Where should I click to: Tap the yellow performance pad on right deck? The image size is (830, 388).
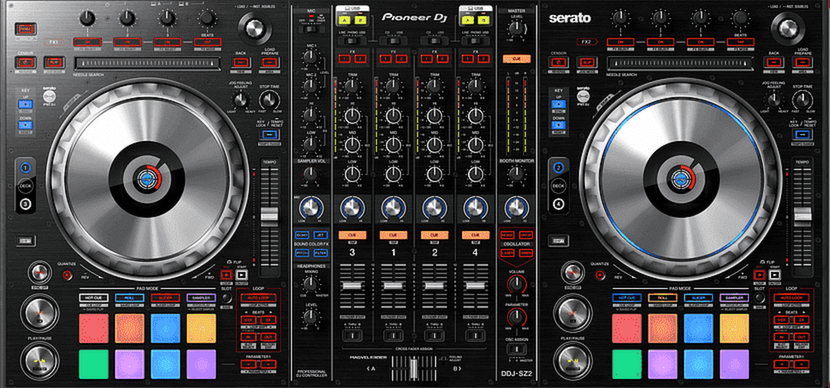tap(734, 328)
